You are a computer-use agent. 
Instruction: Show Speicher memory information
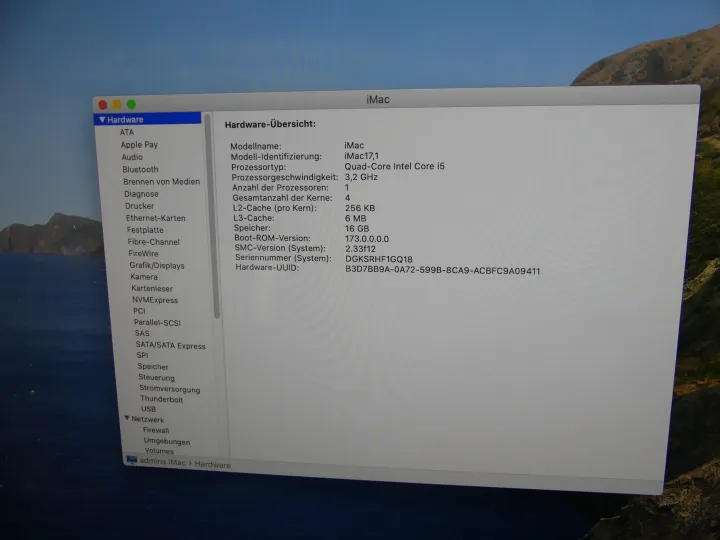153,366
